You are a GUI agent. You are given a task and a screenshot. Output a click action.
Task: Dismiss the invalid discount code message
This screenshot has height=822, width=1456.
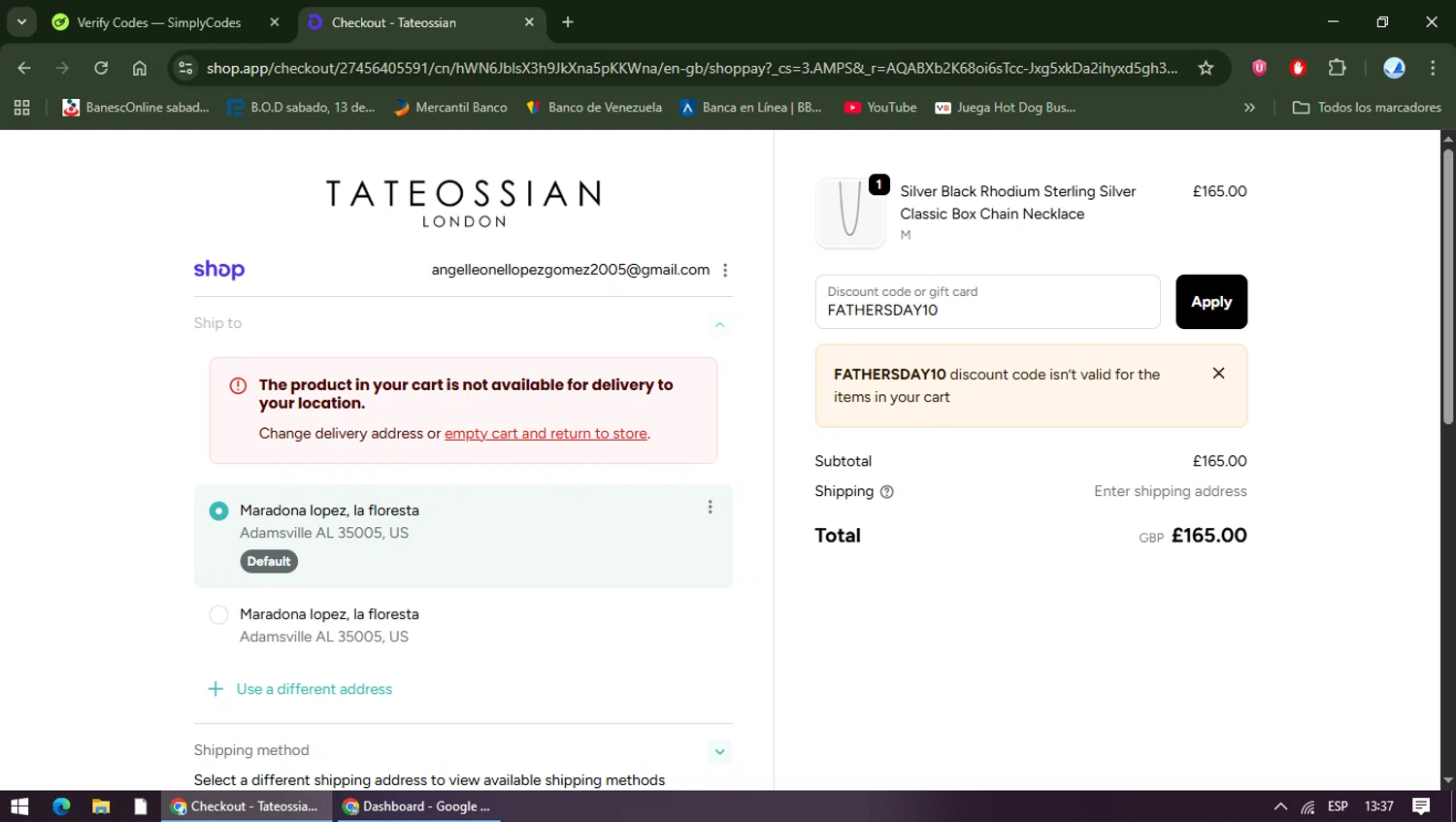1218,374
